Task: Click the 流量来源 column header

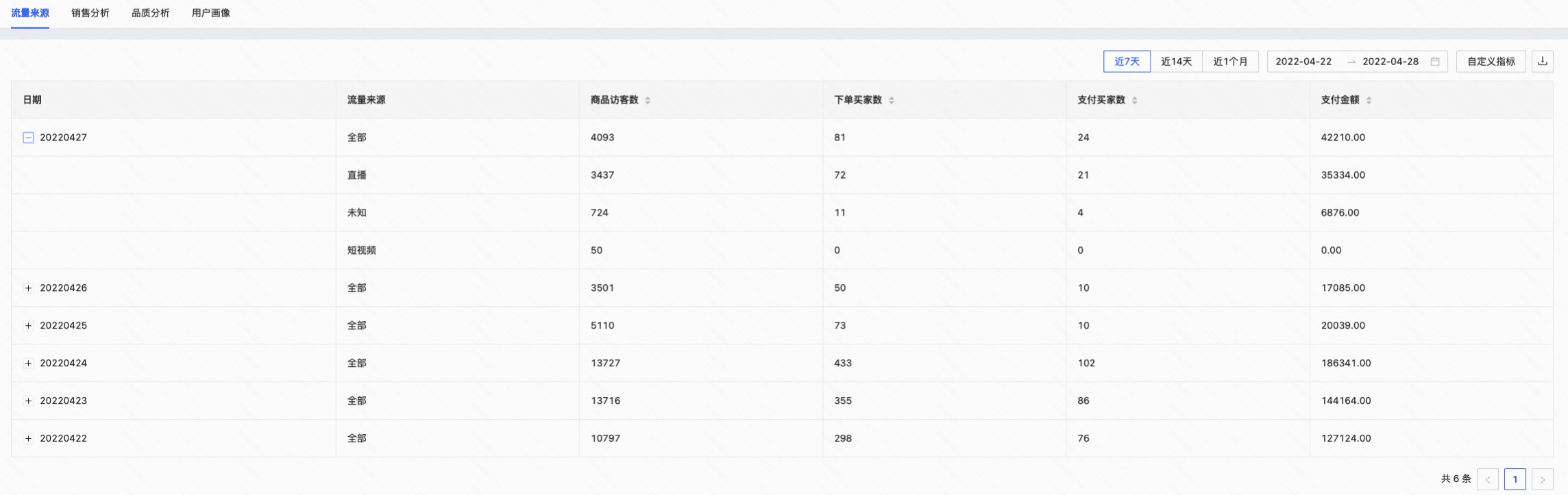Action: click(x=458, y=100)
